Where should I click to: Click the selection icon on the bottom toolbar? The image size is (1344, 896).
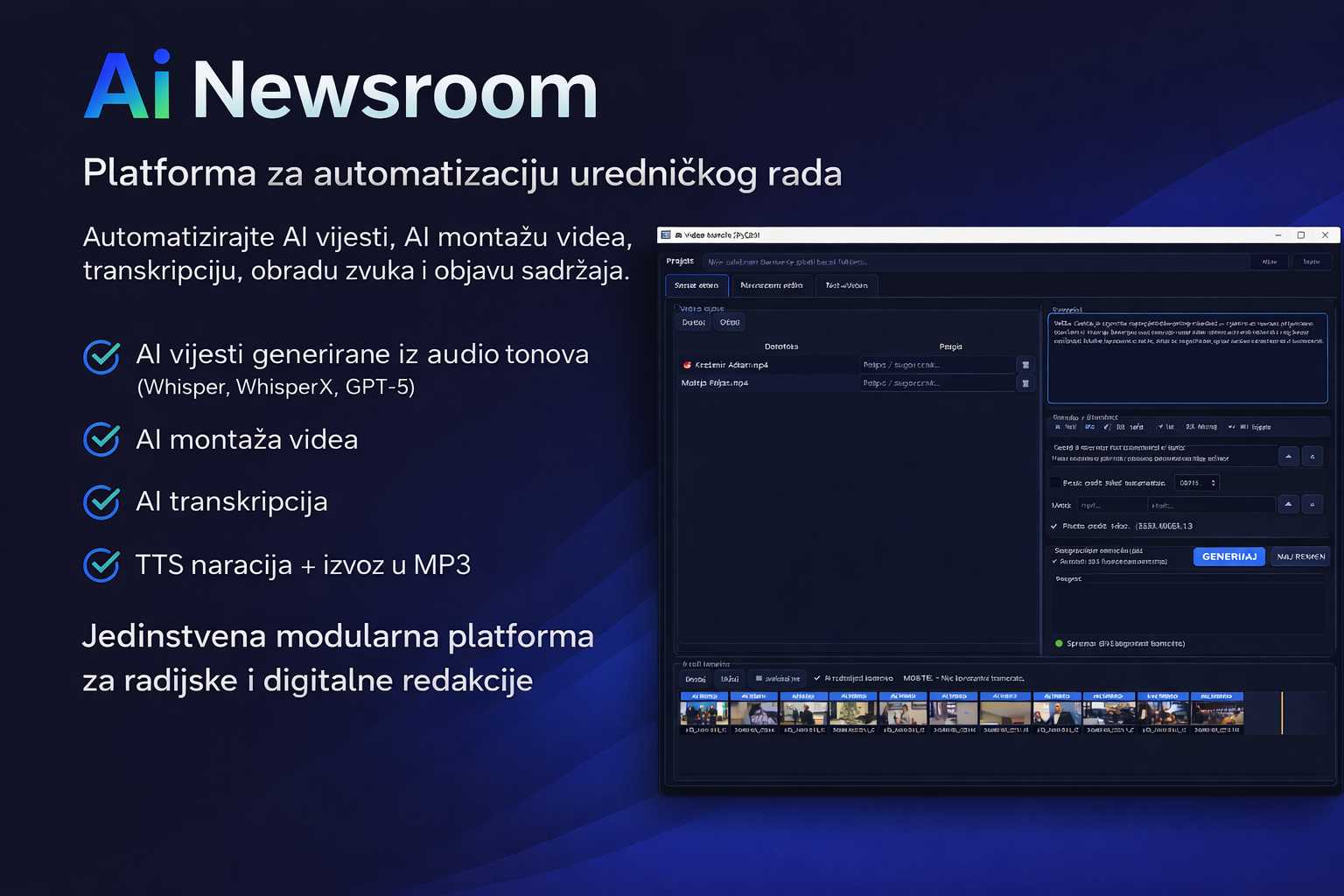coord(759,679)
